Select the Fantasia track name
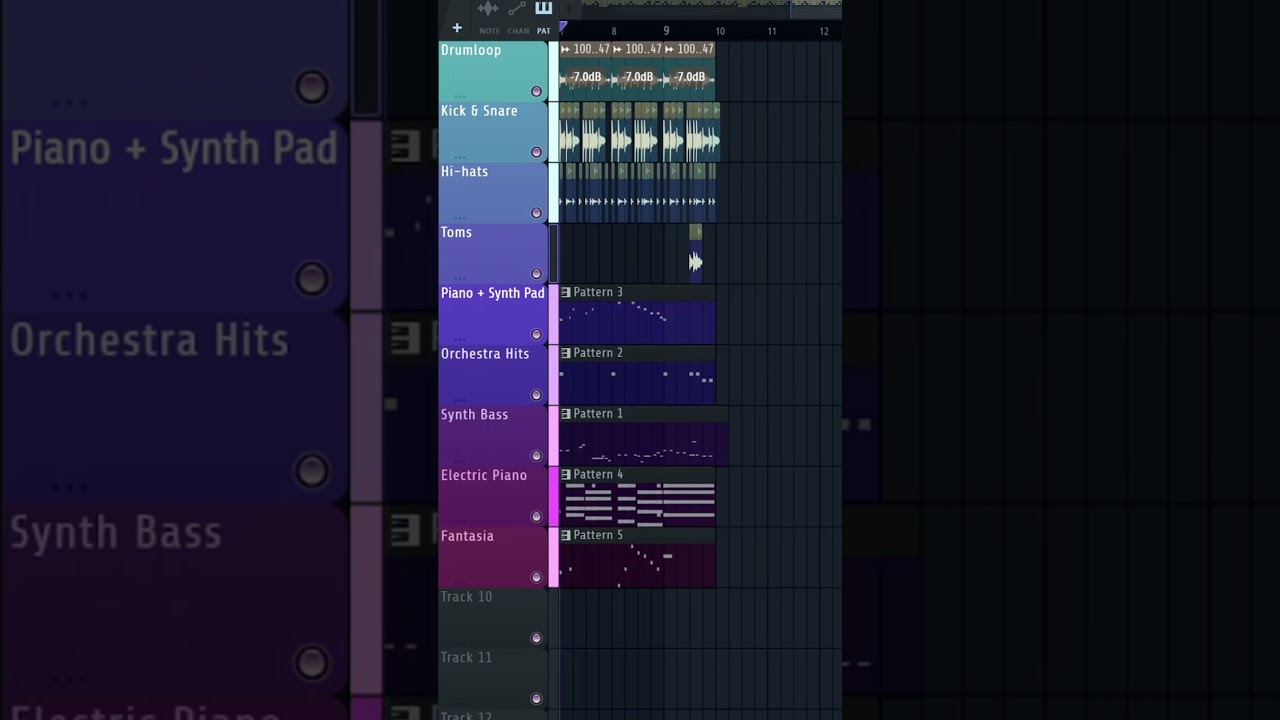The width and height of the screenshot is (1280, 720). tap(467, 536)
